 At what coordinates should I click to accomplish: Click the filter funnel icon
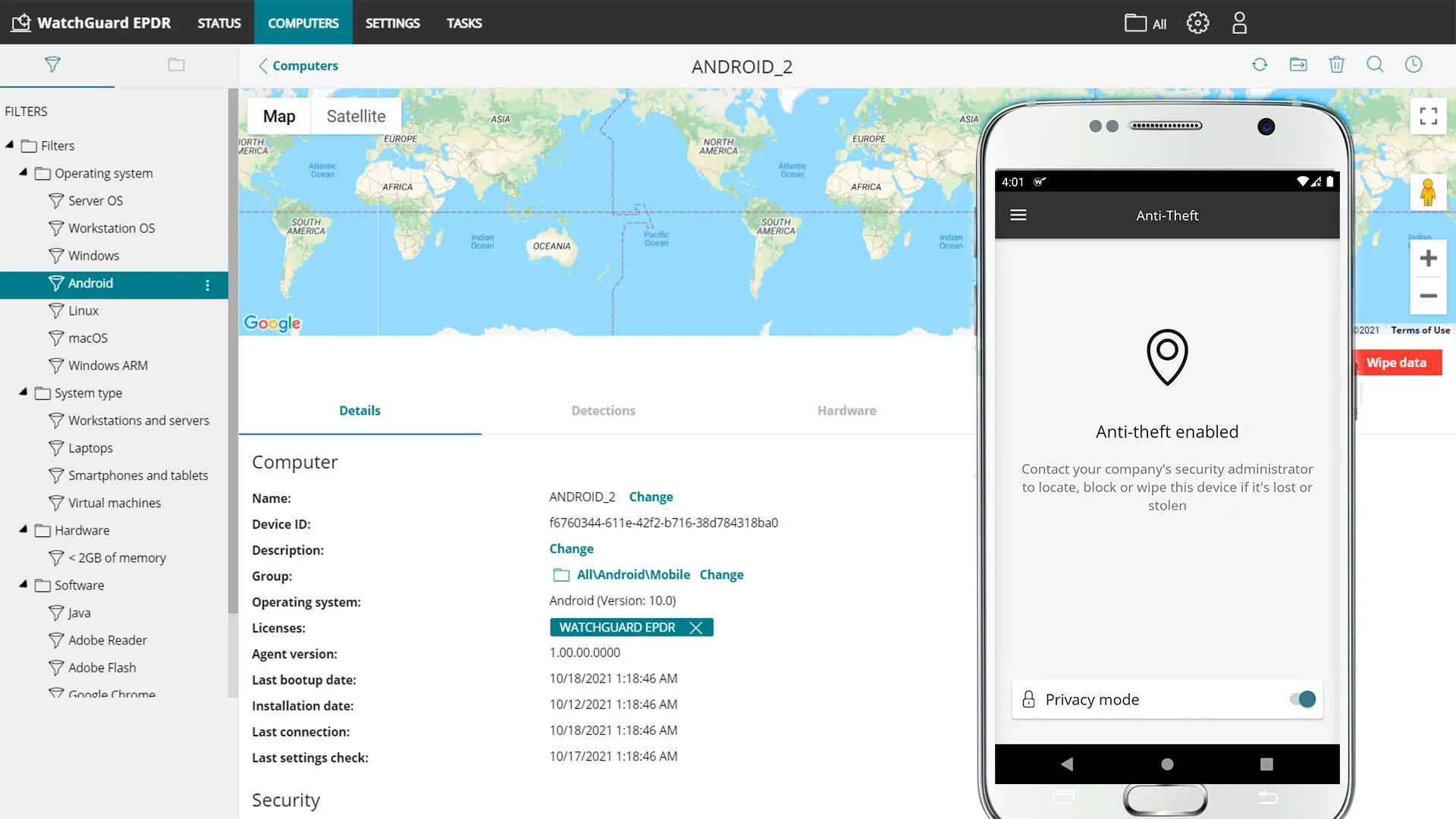52,64
